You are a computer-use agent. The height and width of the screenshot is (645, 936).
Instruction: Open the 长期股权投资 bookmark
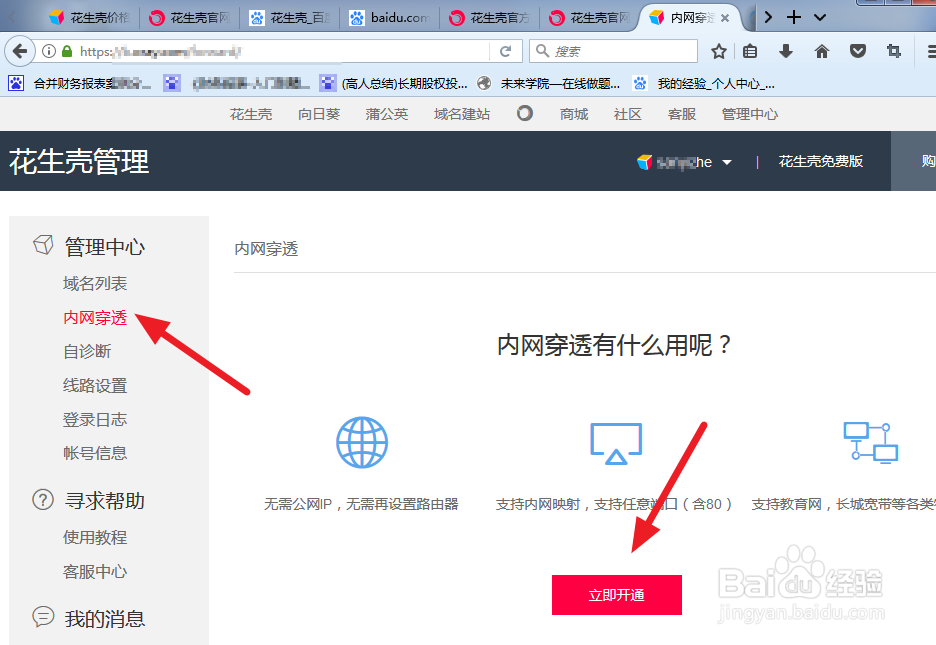pyautogui.click(x=393, y=84)
